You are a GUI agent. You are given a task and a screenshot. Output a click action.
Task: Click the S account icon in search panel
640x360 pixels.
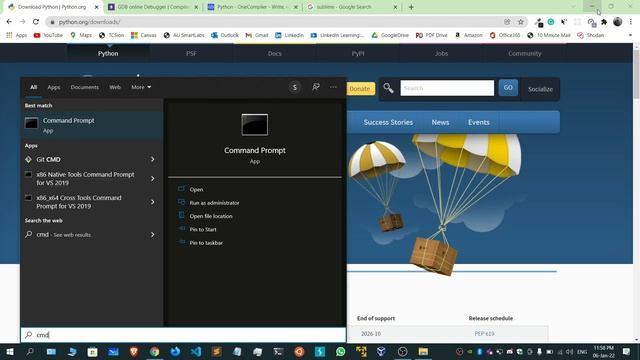pos(295,87)
